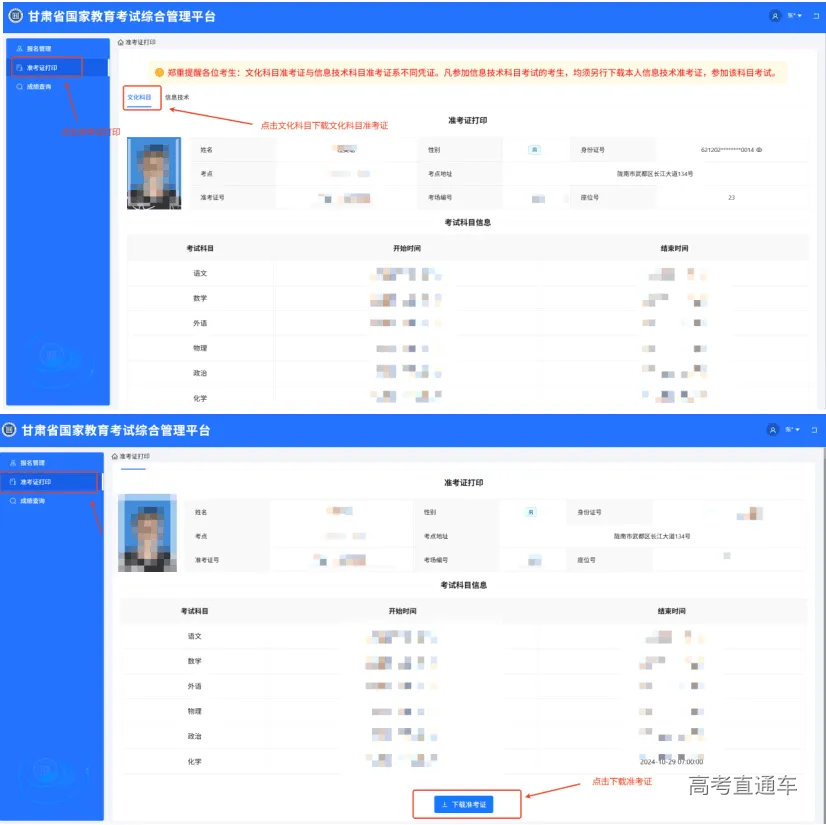Click the home icon in the upper breadcrumb
This screenshot has width=826, height=825.
coord(121,43)
